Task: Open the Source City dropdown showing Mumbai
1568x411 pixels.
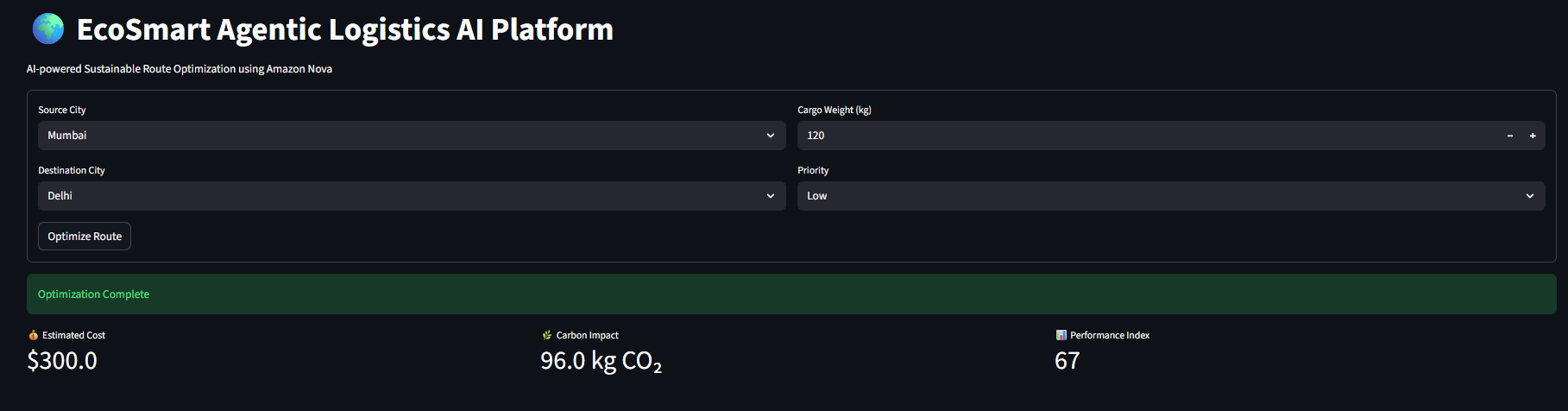Action: (412, 136)
